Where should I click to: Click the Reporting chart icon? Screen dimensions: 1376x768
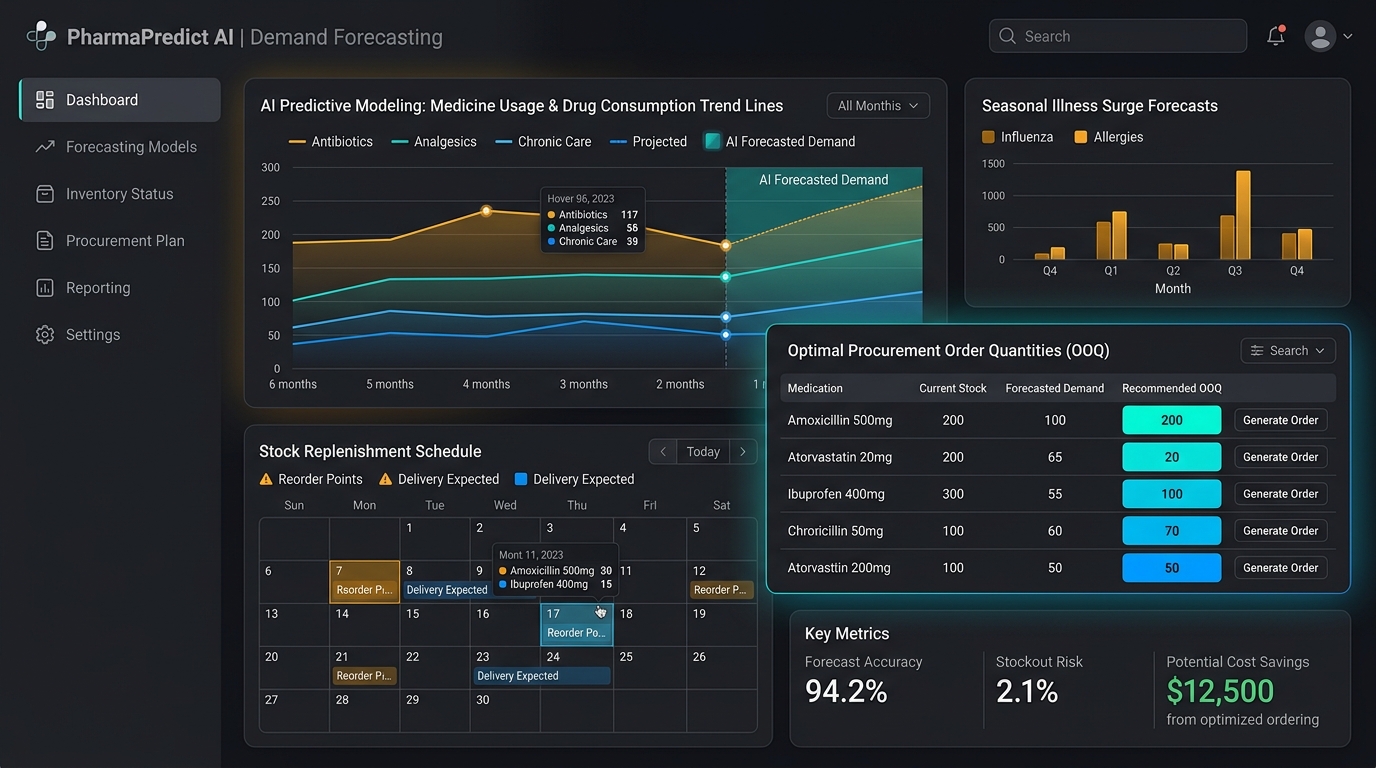tap(45, 288)
